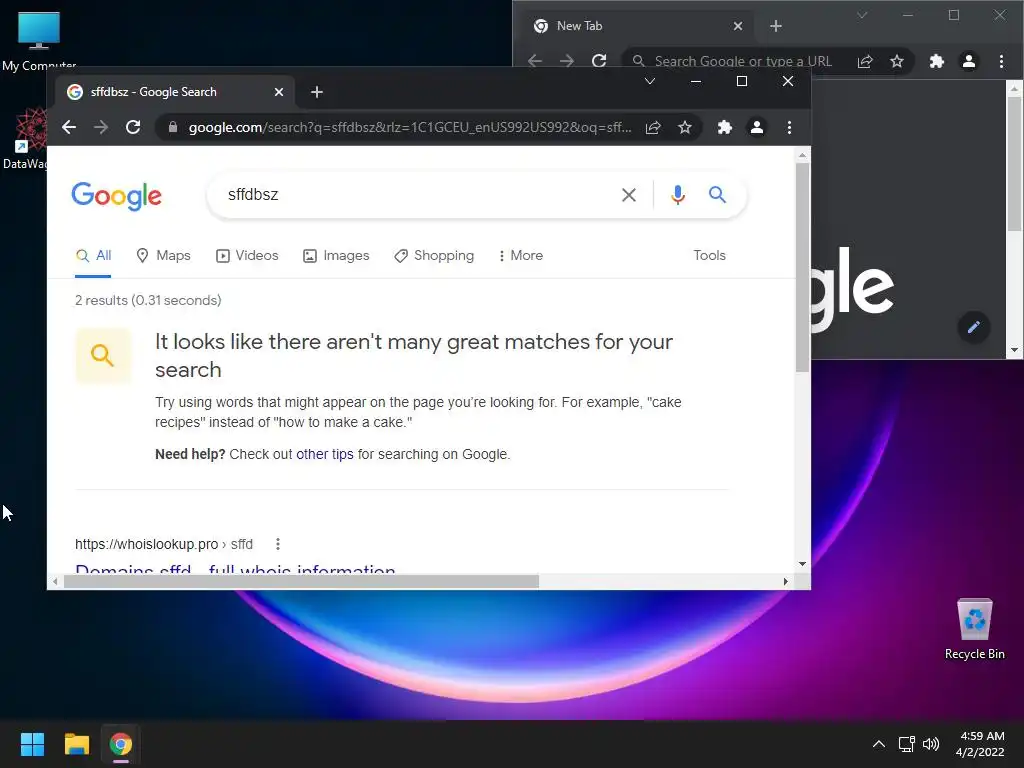The width and height of the screenshot is (1024, 768).
Task: Click the scroll right arrow on the search page
Action: (x=786, y=581)
